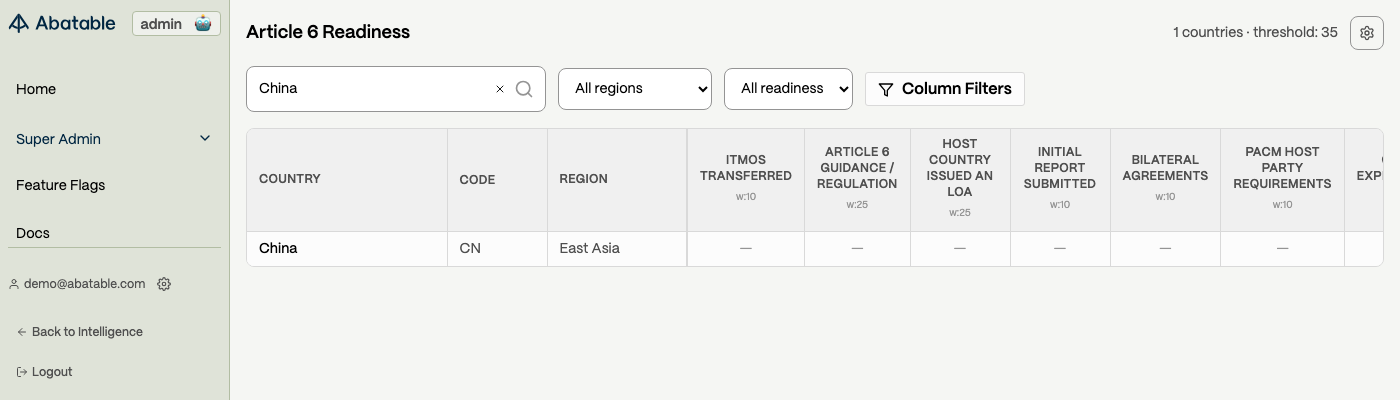
Task: Open the All regions dropdown
Action: (634, 89)
